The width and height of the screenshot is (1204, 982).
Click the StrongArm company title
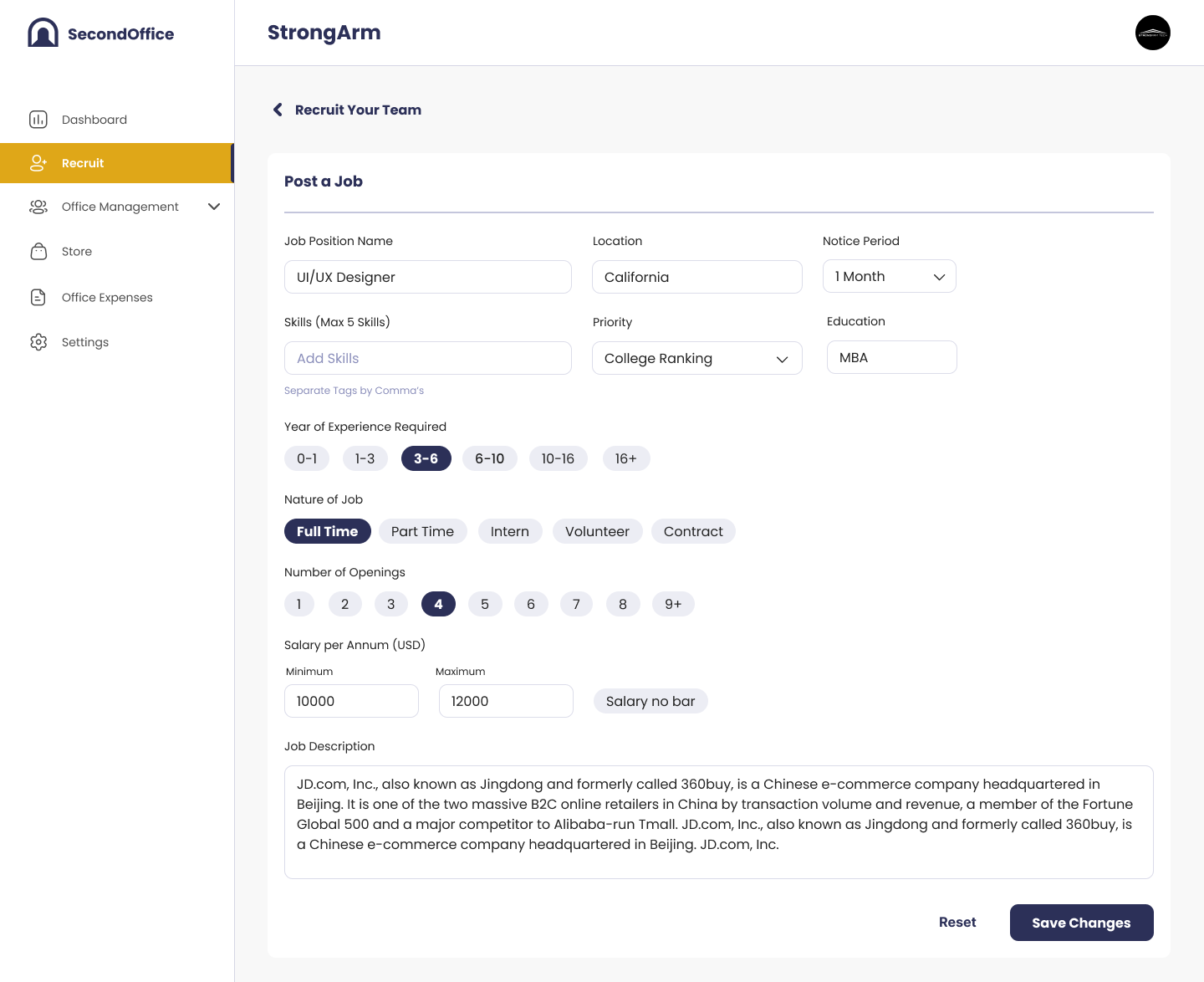[x=324, y=33]
